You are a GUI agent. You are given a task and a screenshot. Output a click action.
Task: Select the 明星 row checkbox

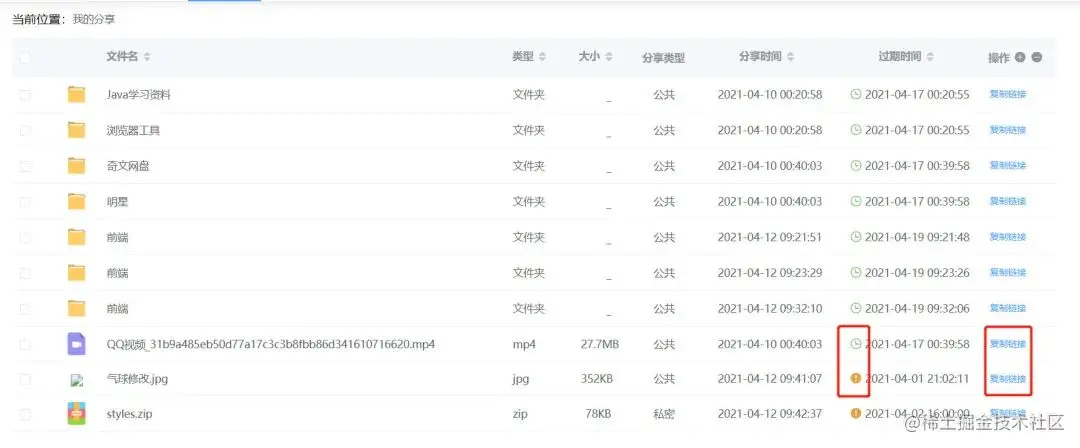[25, 201]
